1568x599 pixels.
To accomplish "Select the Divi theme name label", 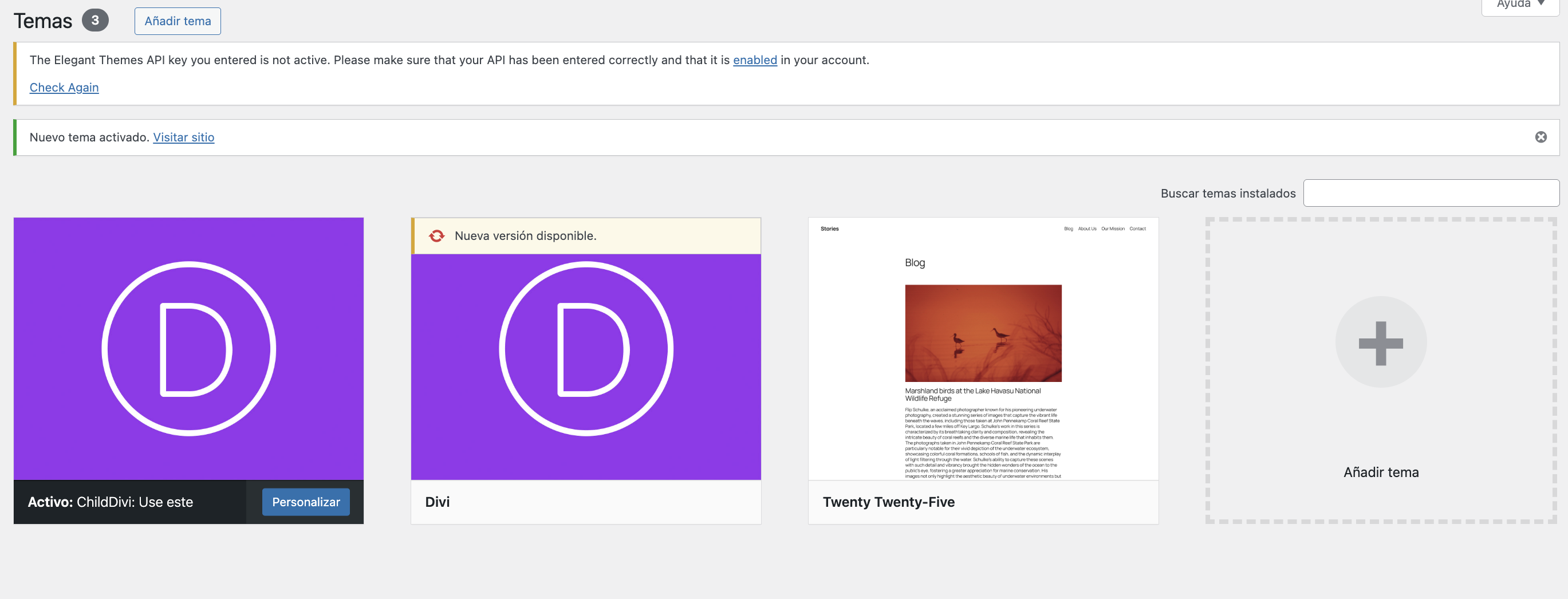I will 437,502.
